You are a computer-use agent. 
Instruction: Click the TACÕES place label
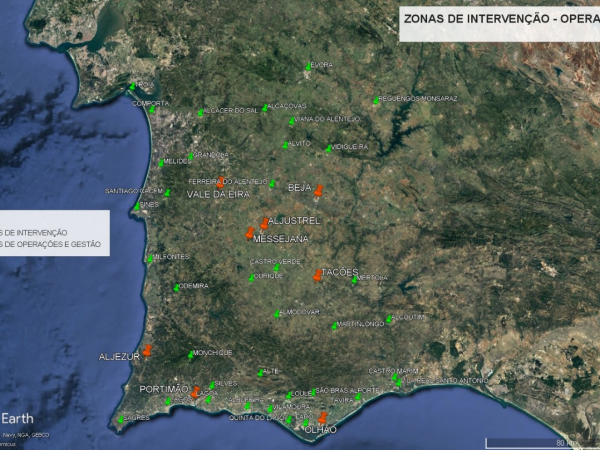pos(340,272)
